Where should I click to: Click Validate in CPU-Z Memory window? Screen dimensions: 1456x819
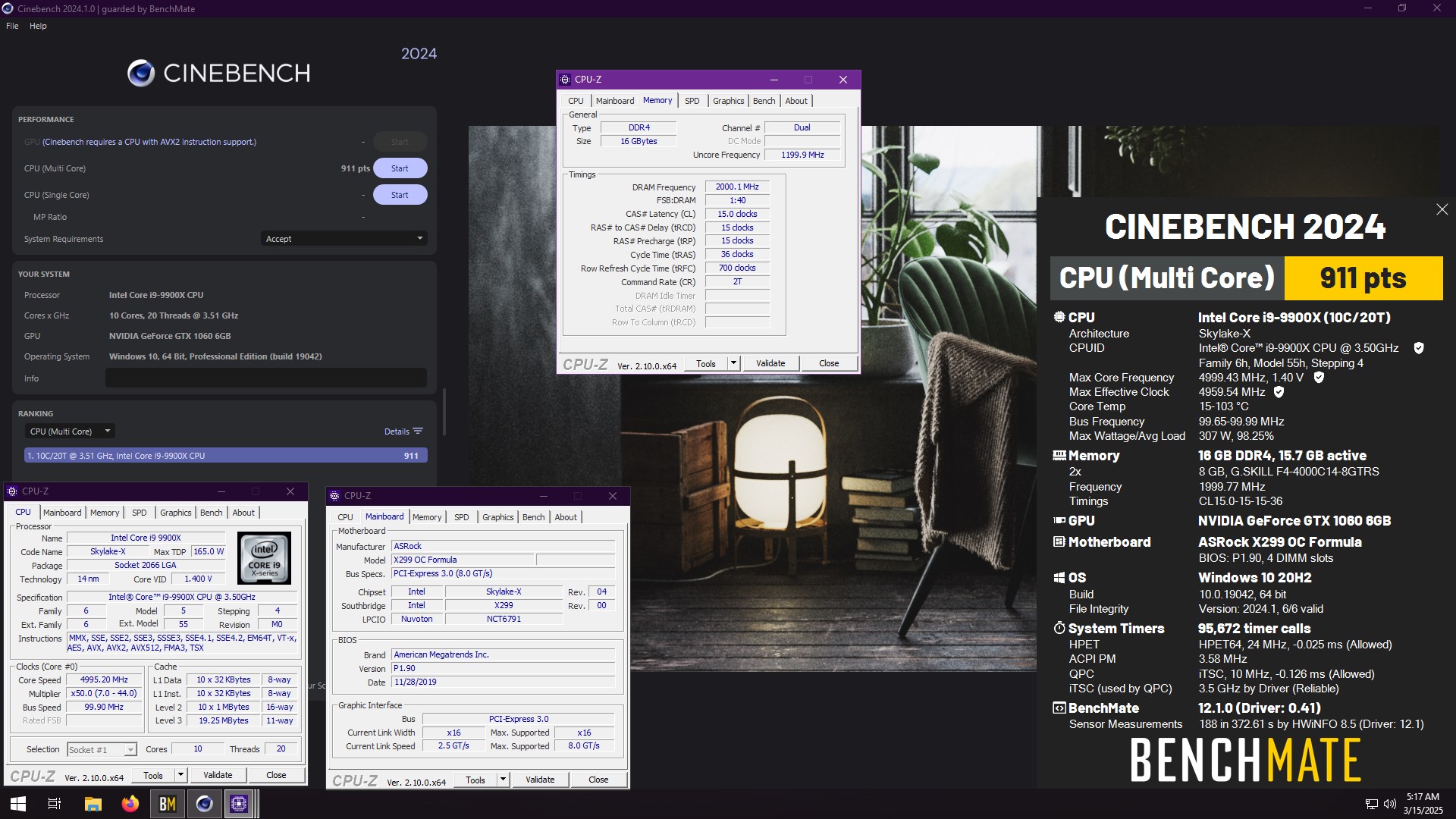tap(770, 364)
